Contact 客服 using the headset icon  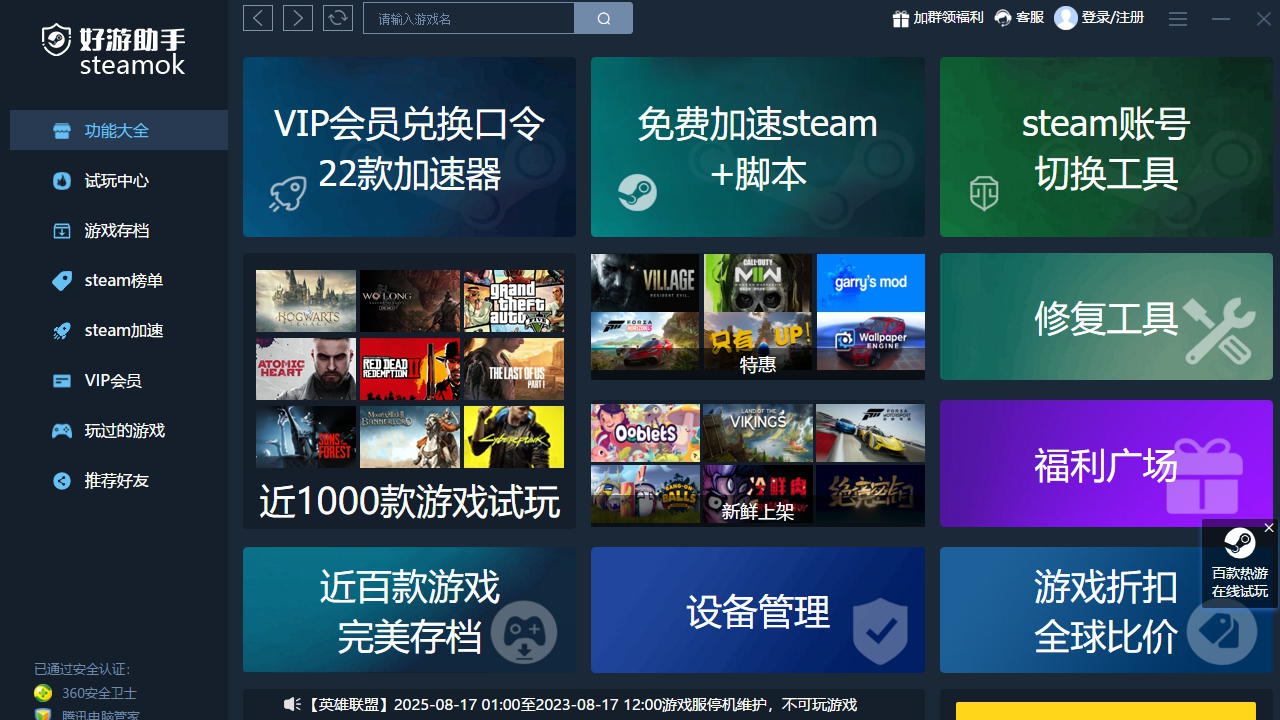tap(1001, 18)
